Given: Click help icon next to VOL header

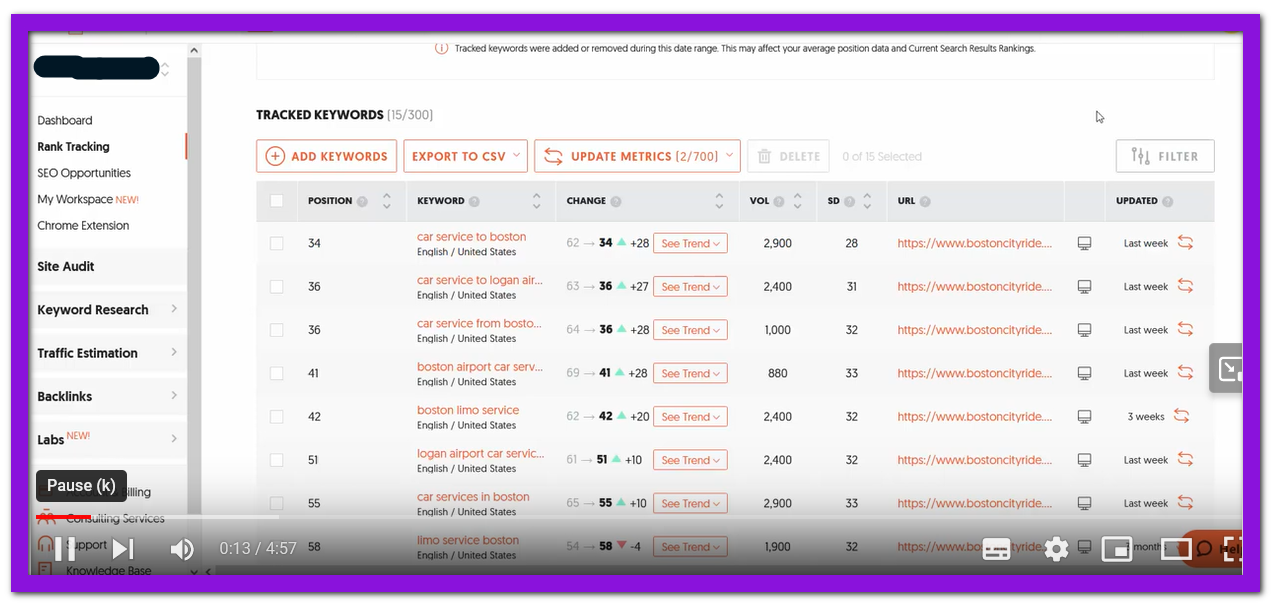Looking at the screenshot, I should tap(779, 201).
